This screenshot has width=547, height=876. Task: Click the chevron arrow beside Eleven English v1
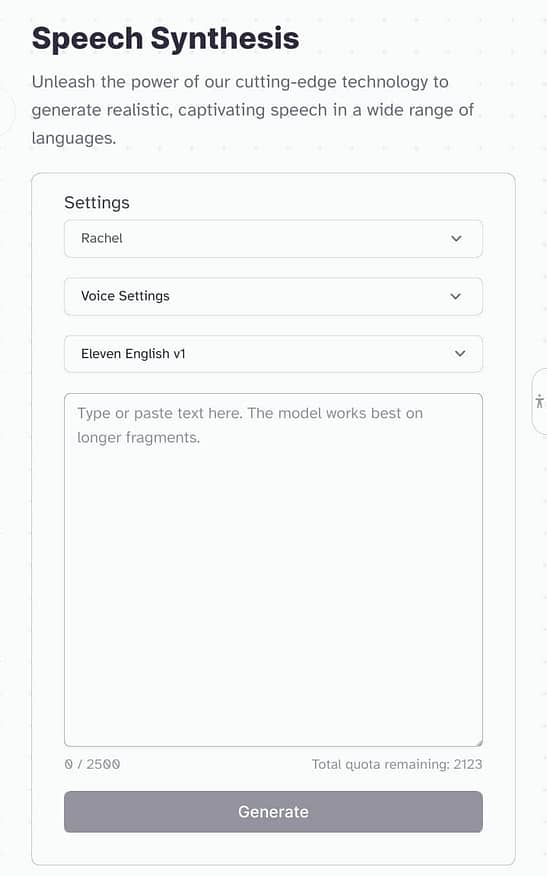pos(460,354)
